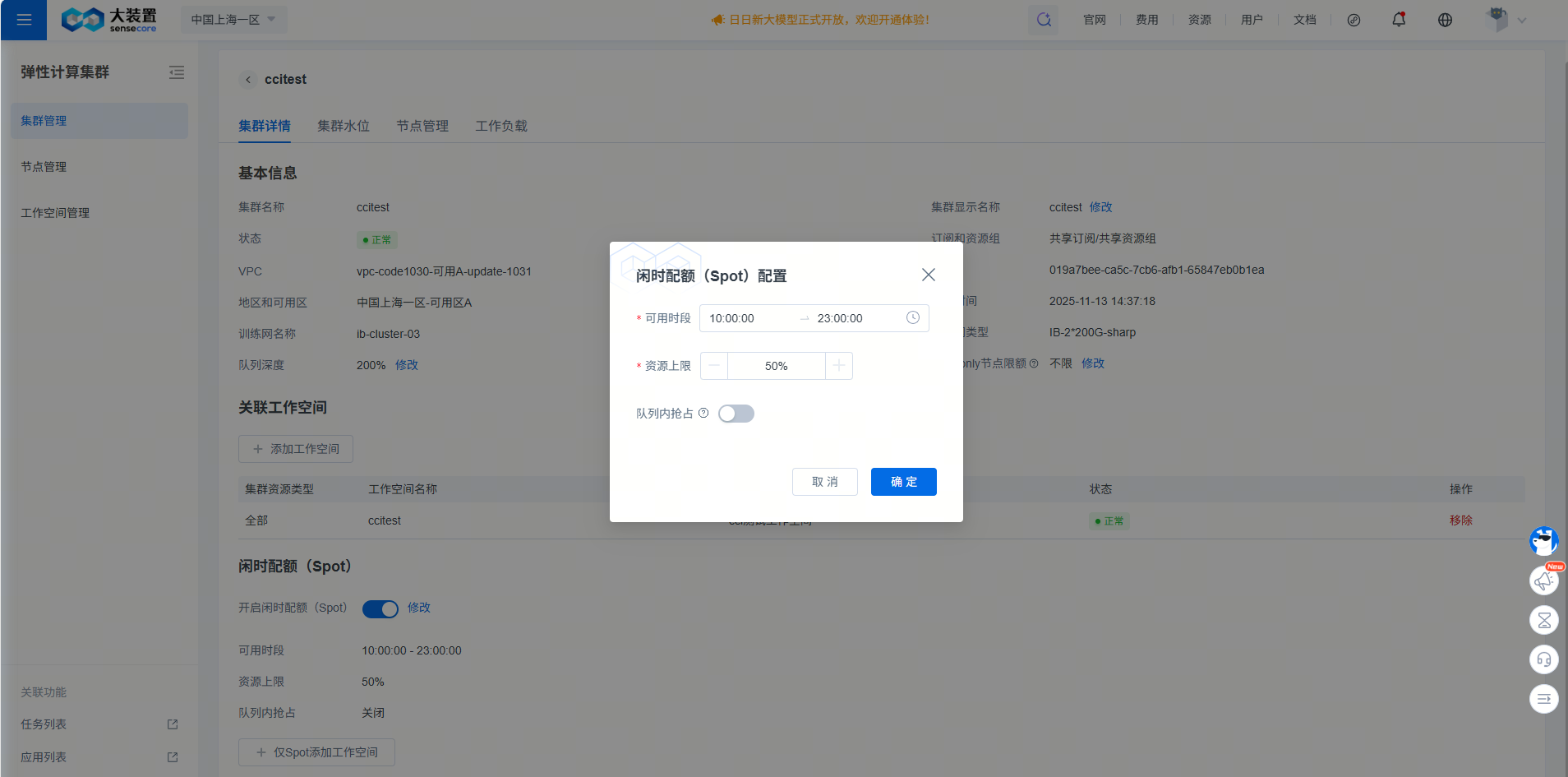The width and height of the screenshot is (1568, 777).
Task: Click the help icon beside 队列内抢占
Action: [703, 414]
